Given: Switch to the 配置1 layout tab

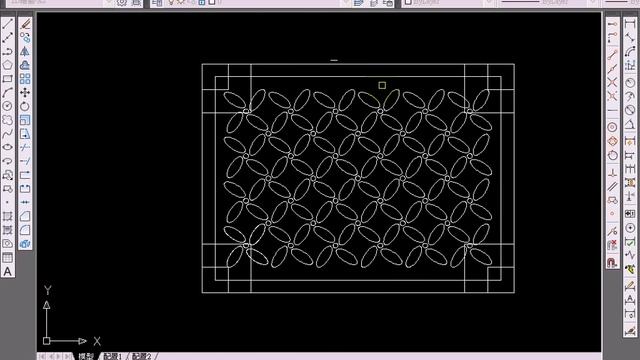Looking at the screenshot, I should pyautogui.click(x=113, y=356).
